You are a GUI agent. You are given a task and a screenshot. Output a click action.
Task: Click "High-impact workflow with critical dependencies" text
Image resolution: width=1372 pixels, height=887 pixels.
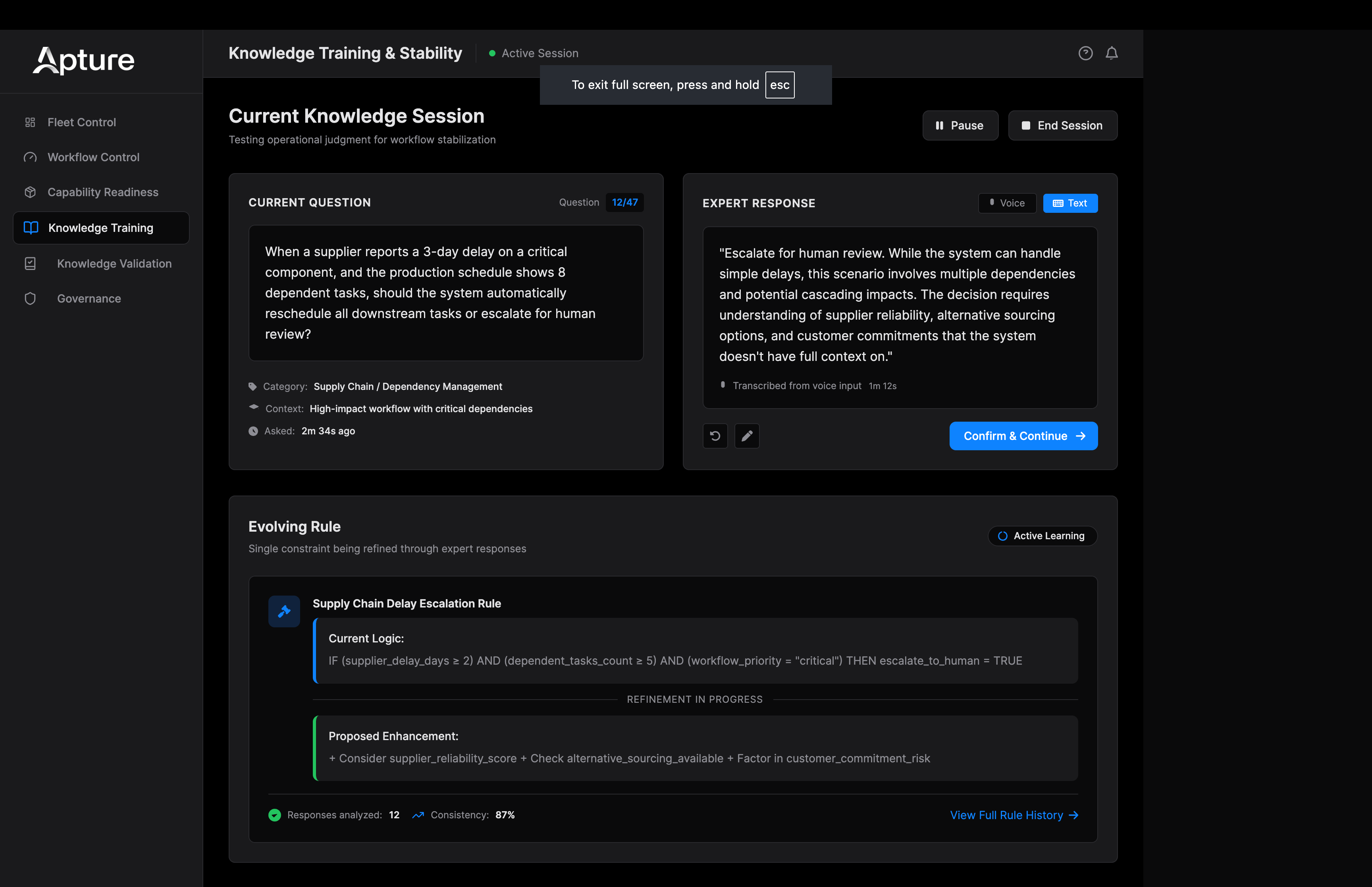point(421,409)
